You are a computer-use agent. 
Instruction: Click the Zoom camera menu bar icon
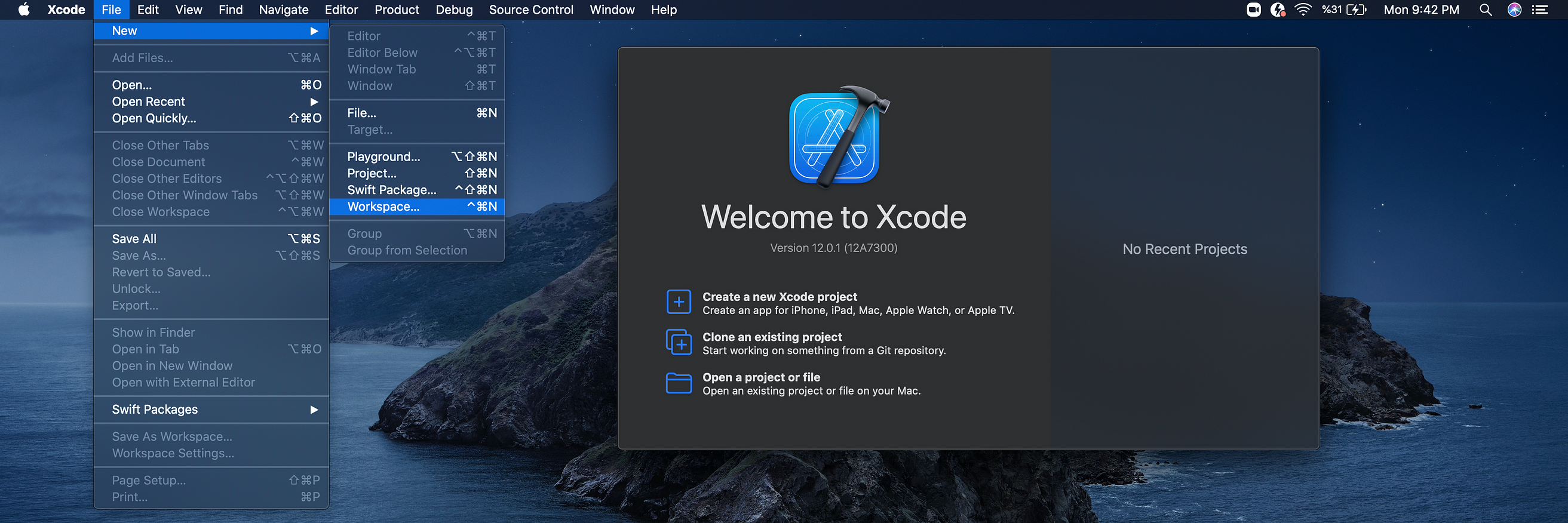(1253, 10)
